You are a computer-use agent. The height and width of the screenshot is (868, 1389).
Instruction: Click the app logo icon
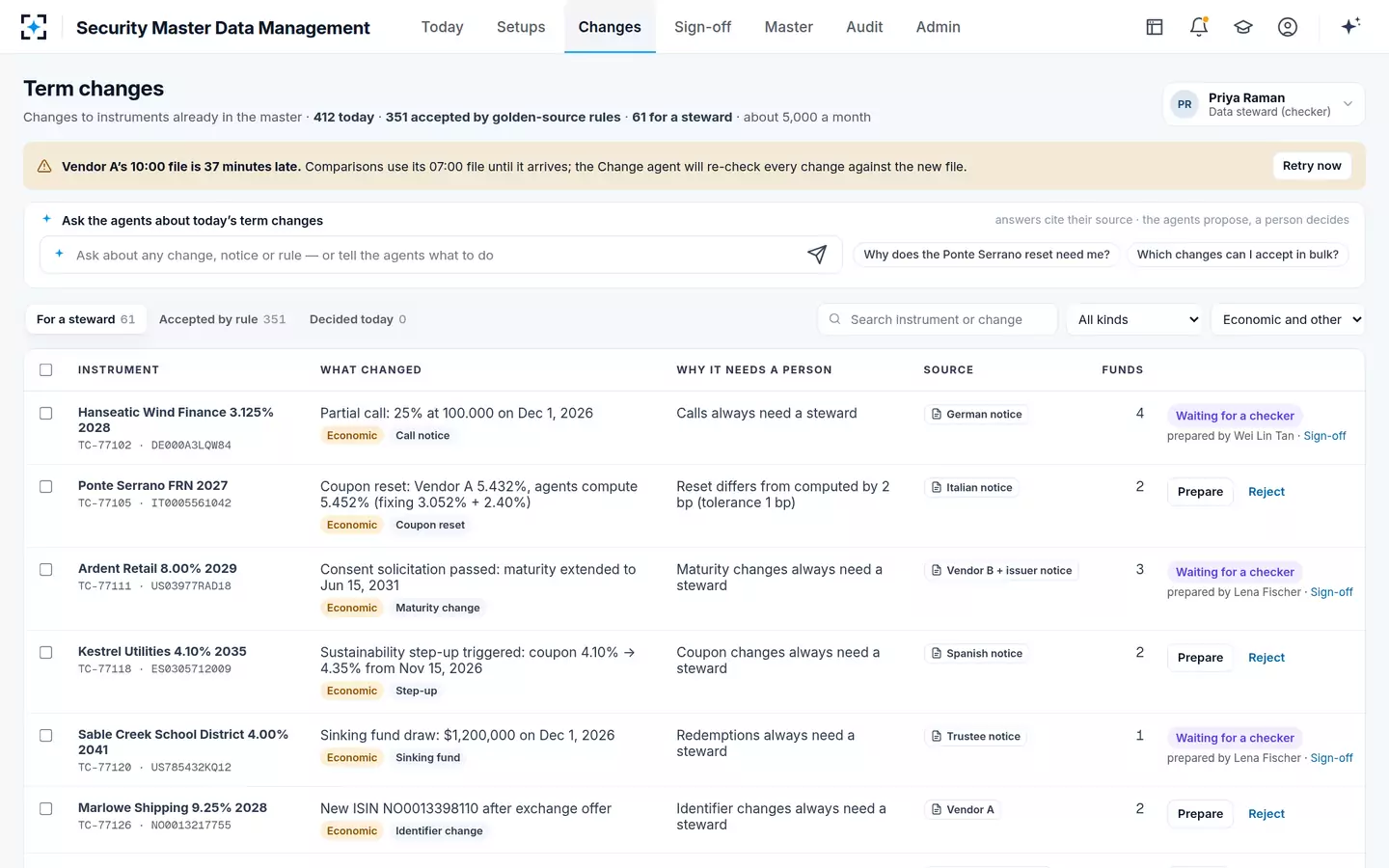click(34, 27)
